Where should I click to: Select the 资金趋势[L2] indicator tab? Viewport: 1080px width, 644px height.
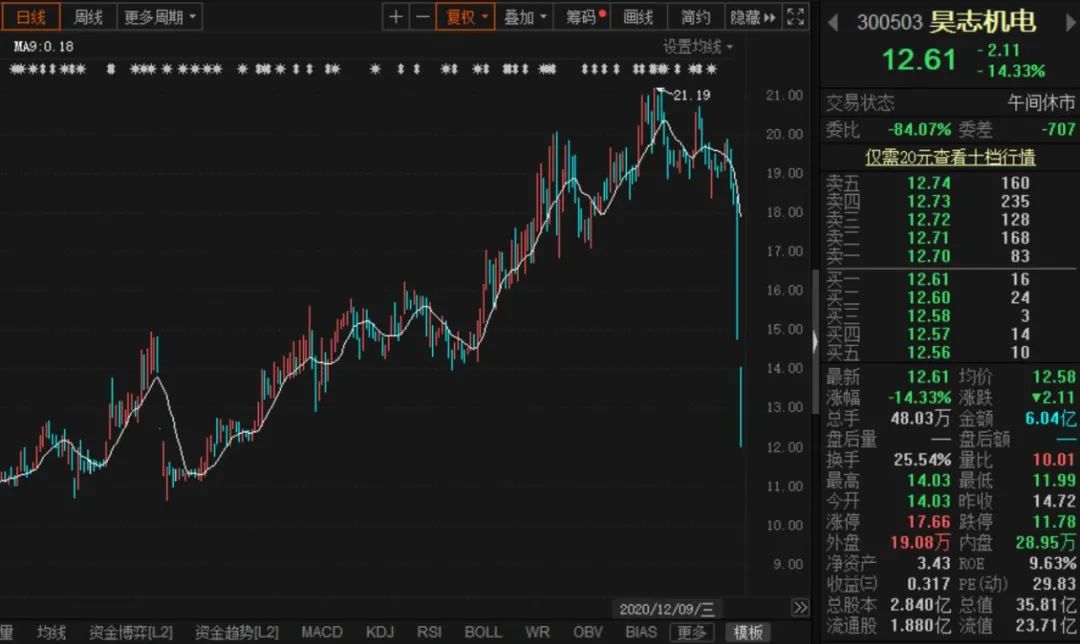pyautogui.click(x=236, y=632)
